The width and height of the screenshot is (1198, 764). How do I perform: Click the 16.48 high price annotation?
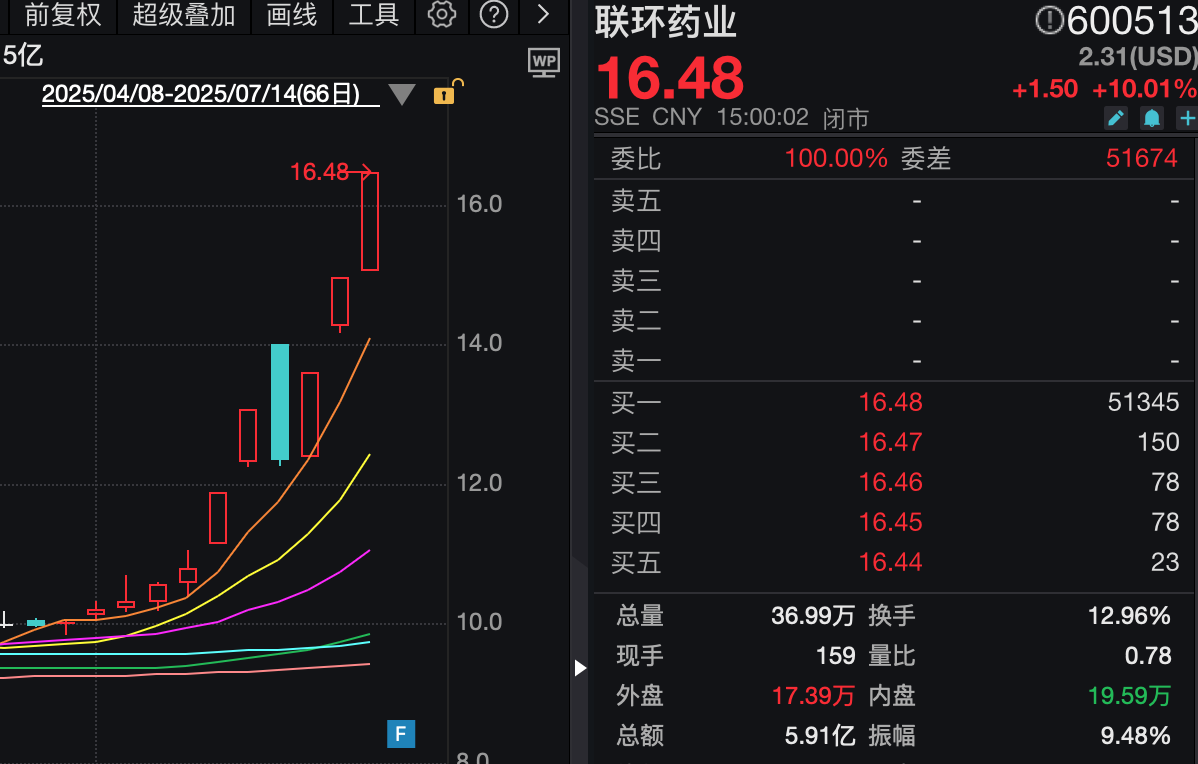tap(319, 172)
